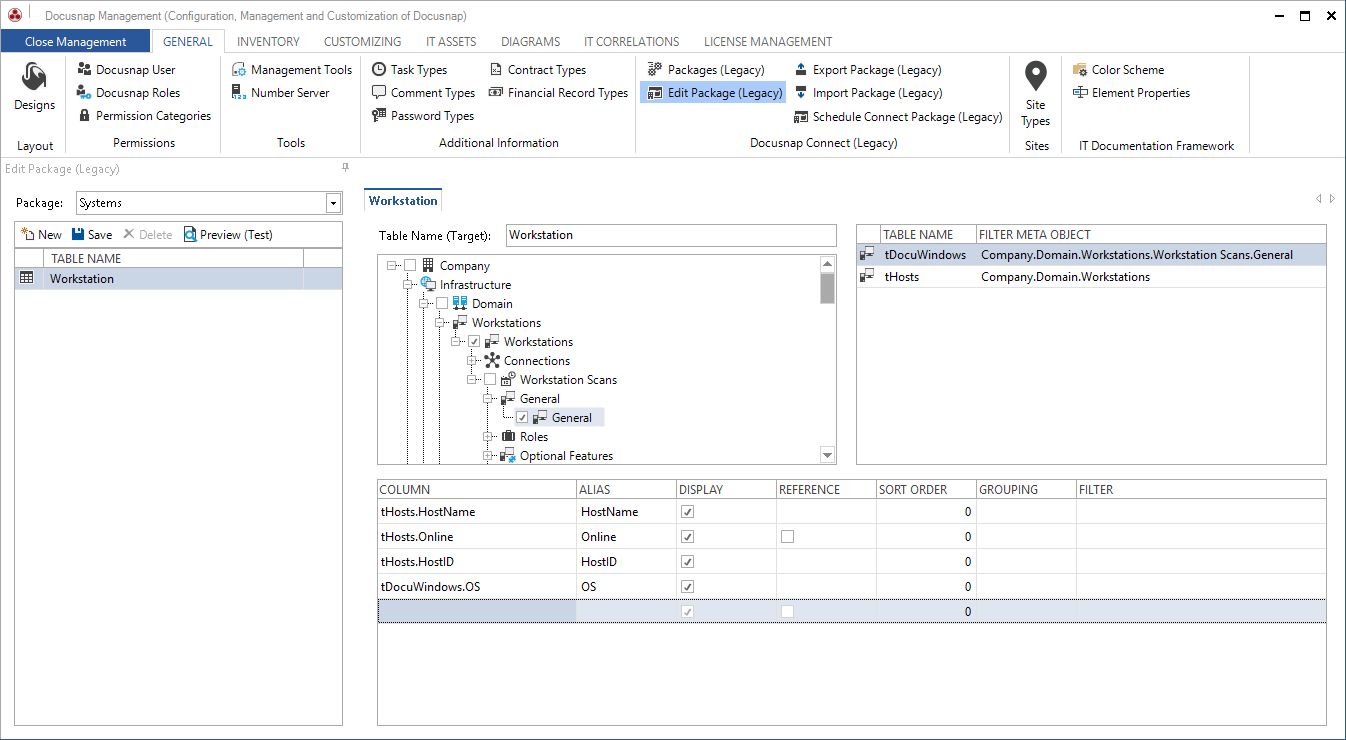Switch to the IT ASSETS tab
Screen dimensions: 1346x740
[451, 42]
